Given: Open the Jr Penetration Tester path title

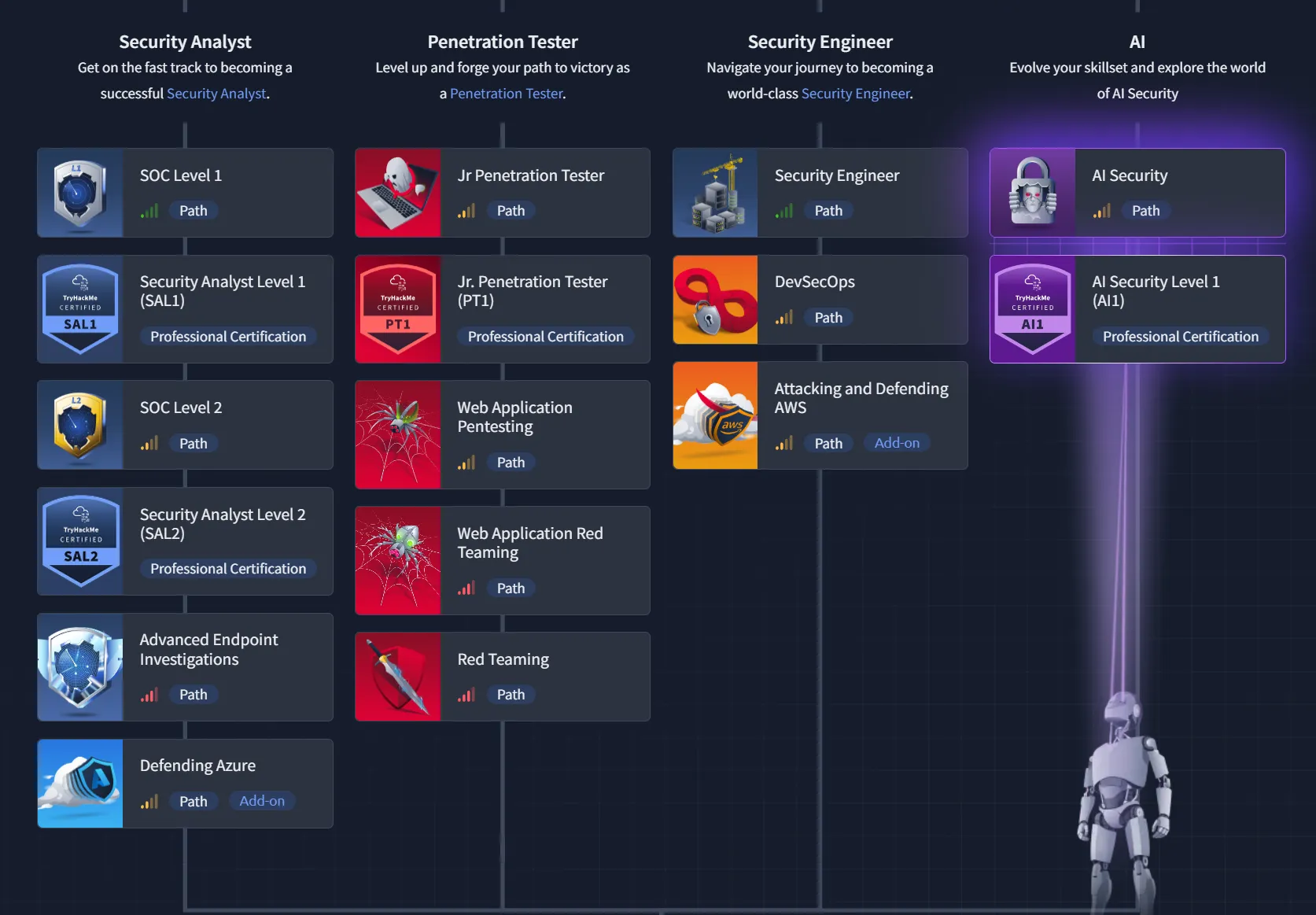Looking at the screenshot, I should pyautogui.click(x=531, y=175).
